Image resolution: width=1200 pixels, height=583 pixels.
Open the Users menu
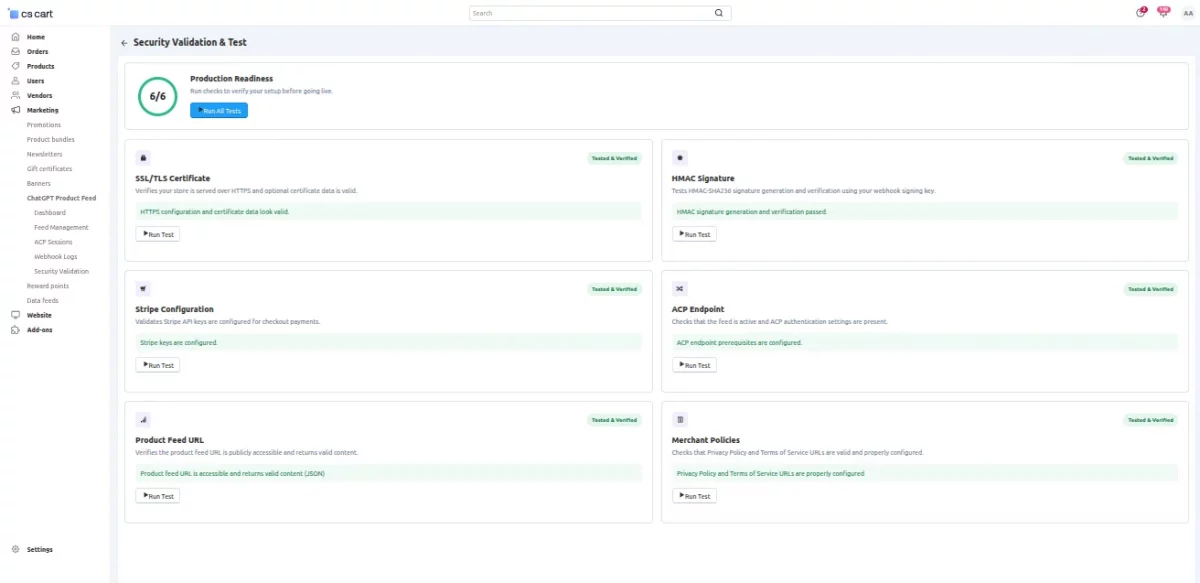click(36, 81)
